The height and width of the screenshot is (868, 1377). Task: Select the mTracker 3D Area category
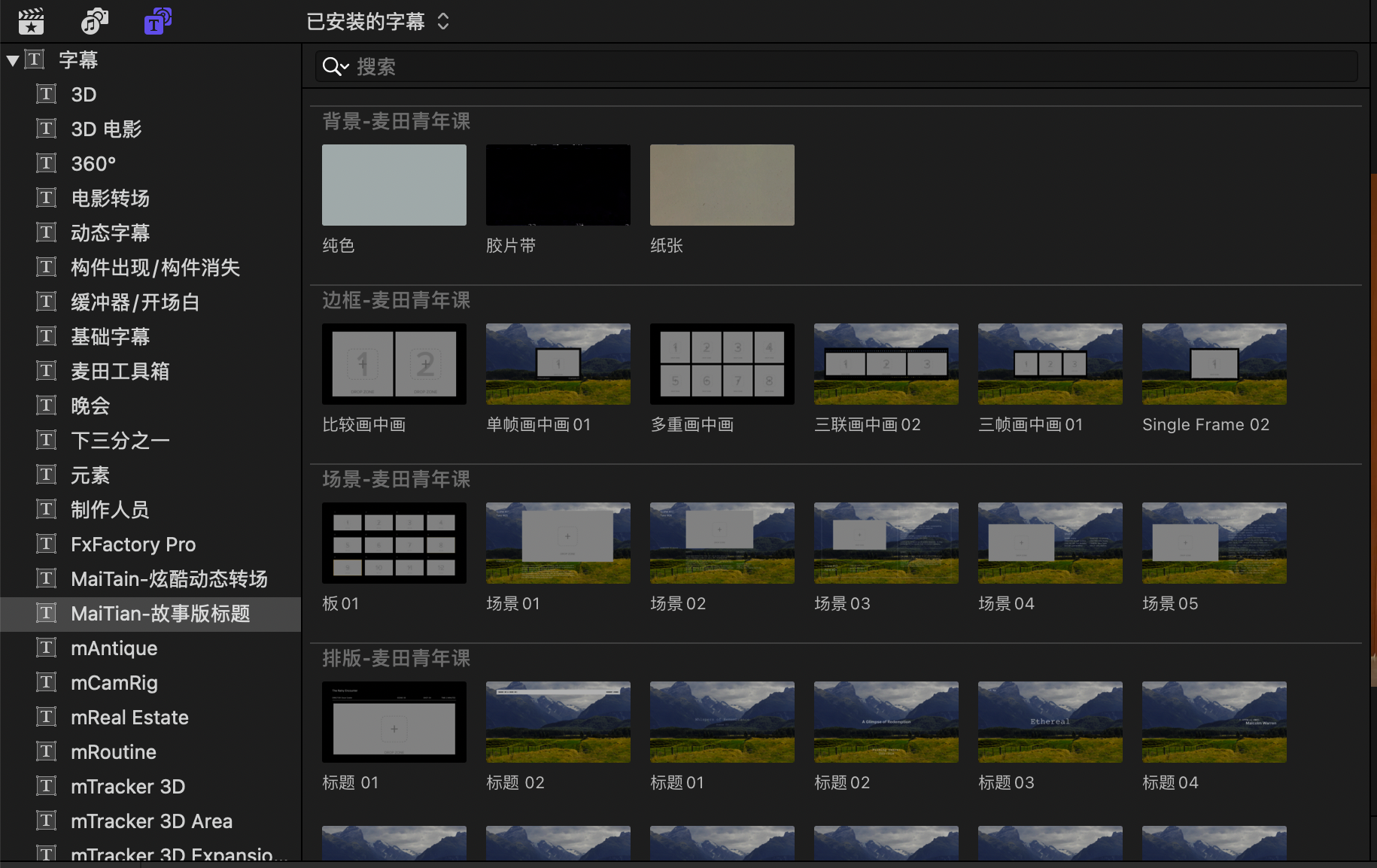pyautogui.click(x=150, y=821)
